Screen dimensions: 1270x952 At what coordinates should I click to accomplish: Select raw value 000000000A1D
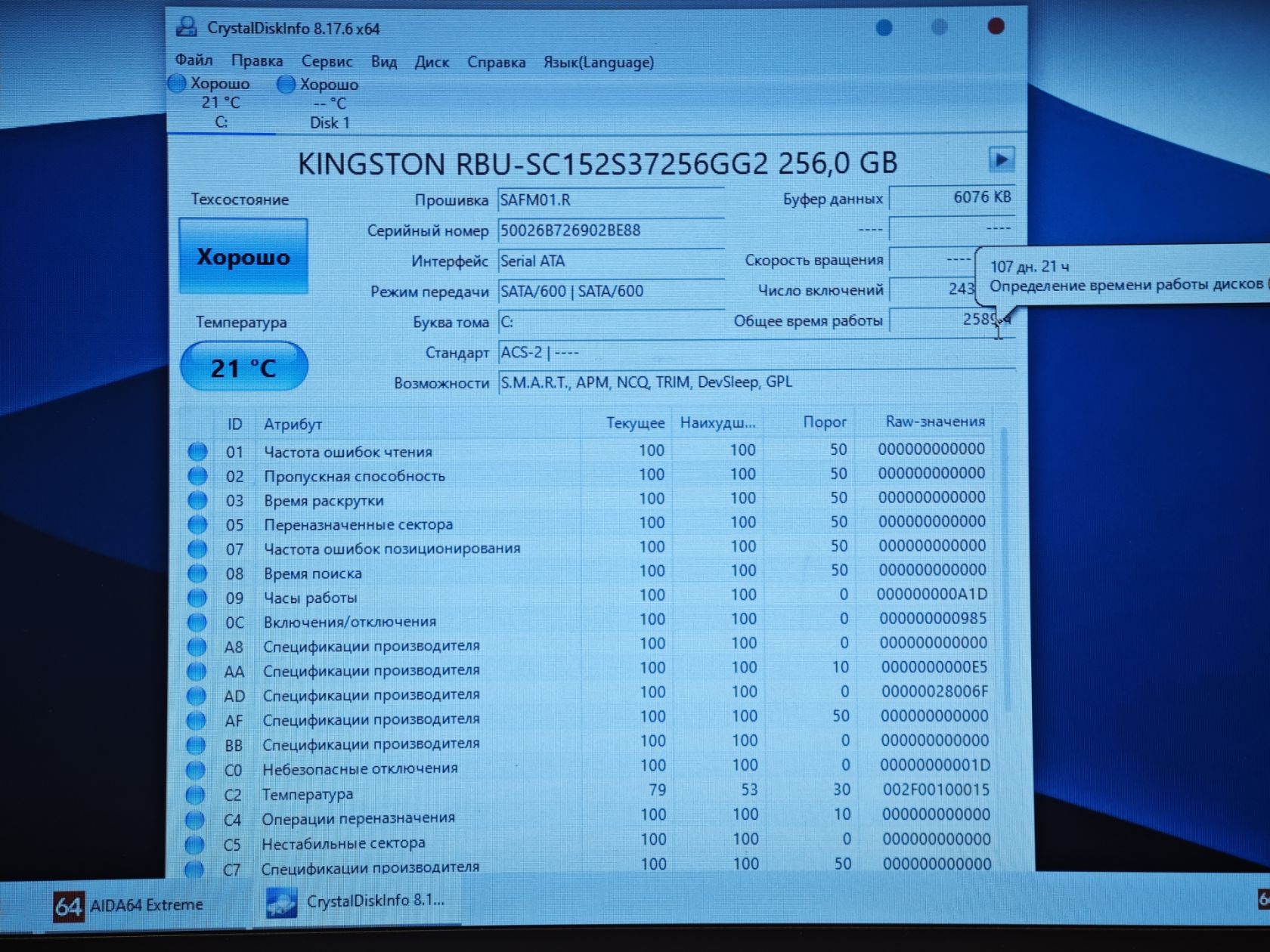[932, 595]
